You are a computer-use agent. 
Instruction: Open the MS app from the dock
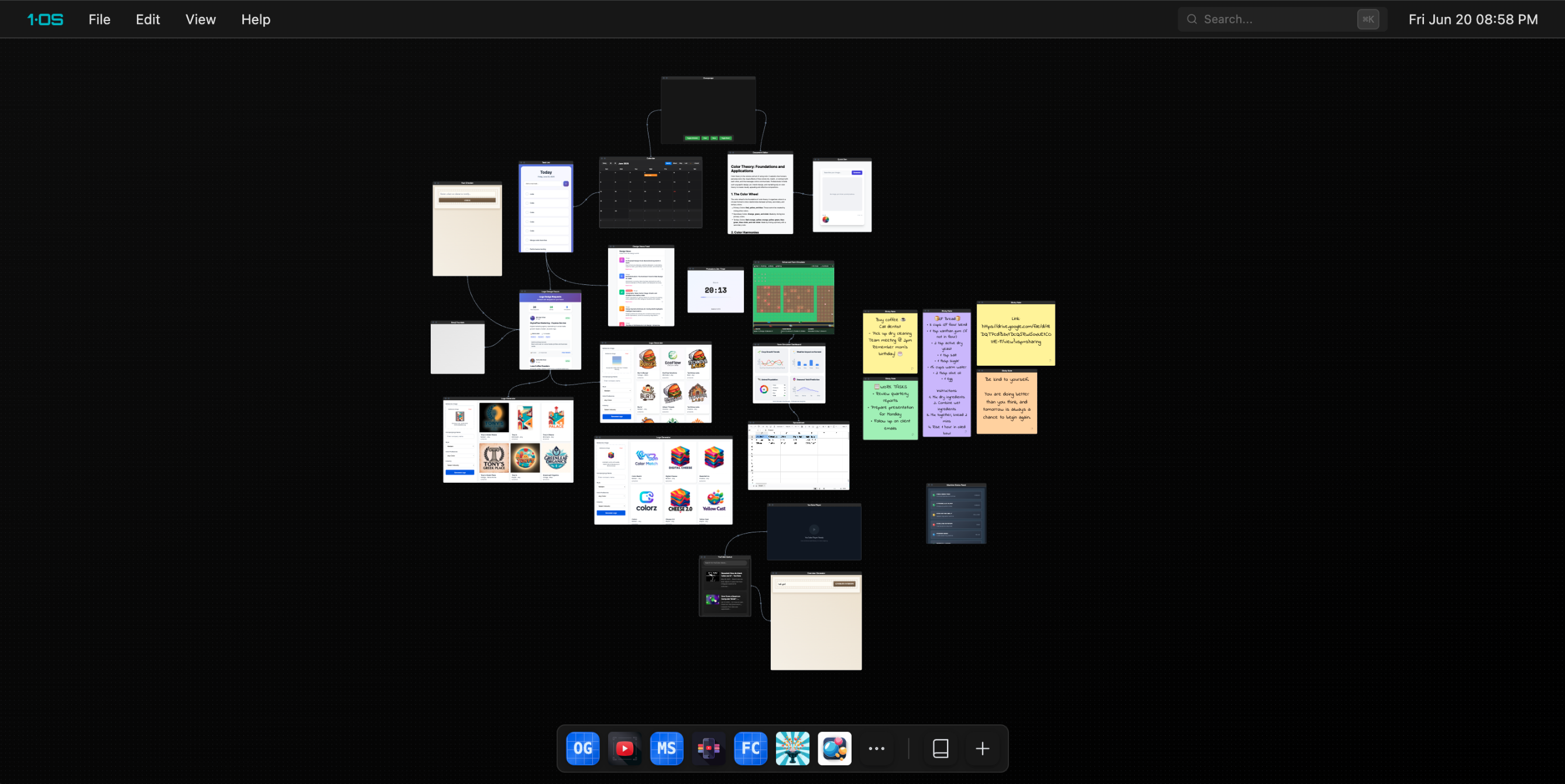667,748
